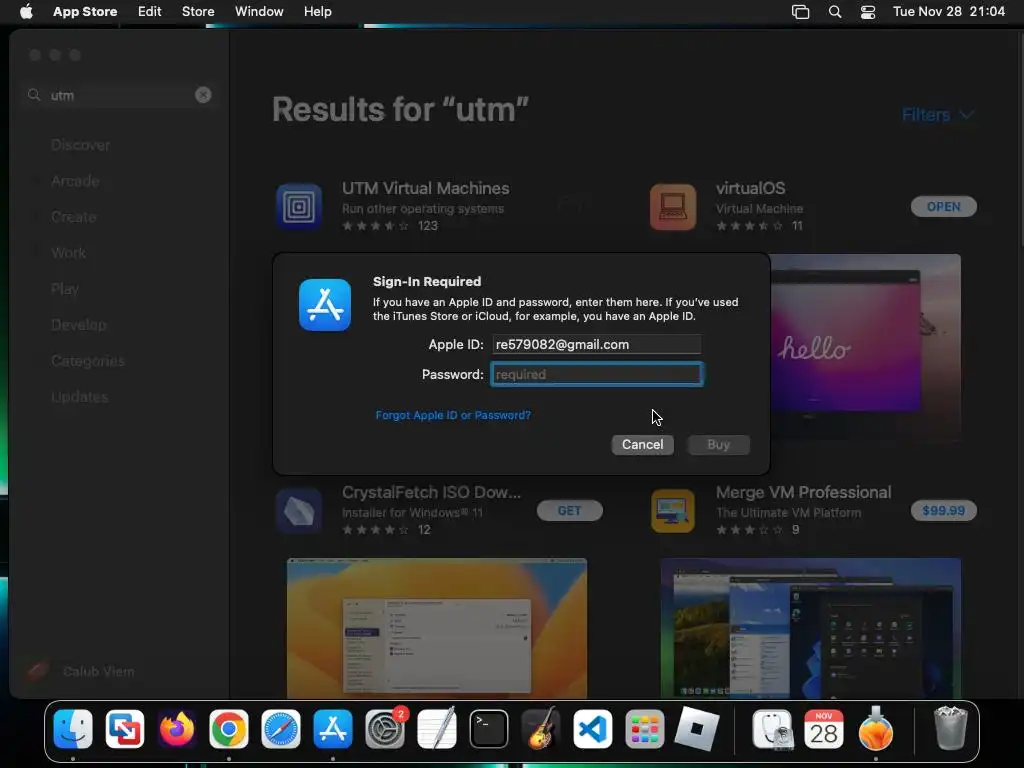Click the Buy button
Screen dimensions: 1024x768
click(718, 445)
